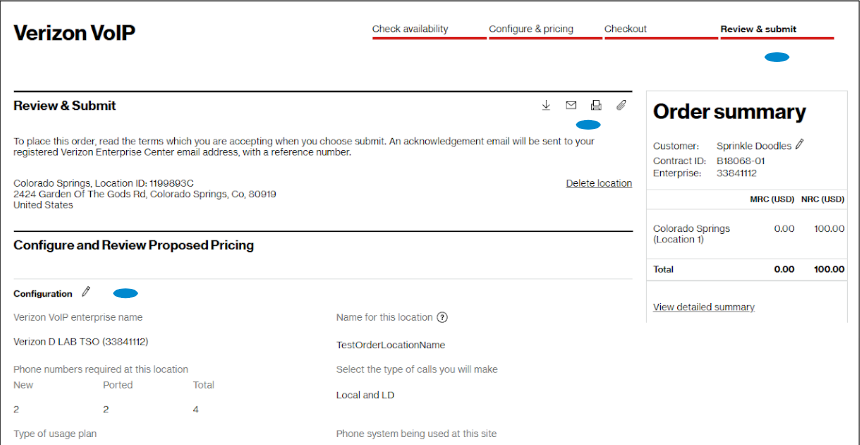860x445 pixels.
Task: Click Colorado Springs (Location 1) row
Action: click(x=748, y=234)
